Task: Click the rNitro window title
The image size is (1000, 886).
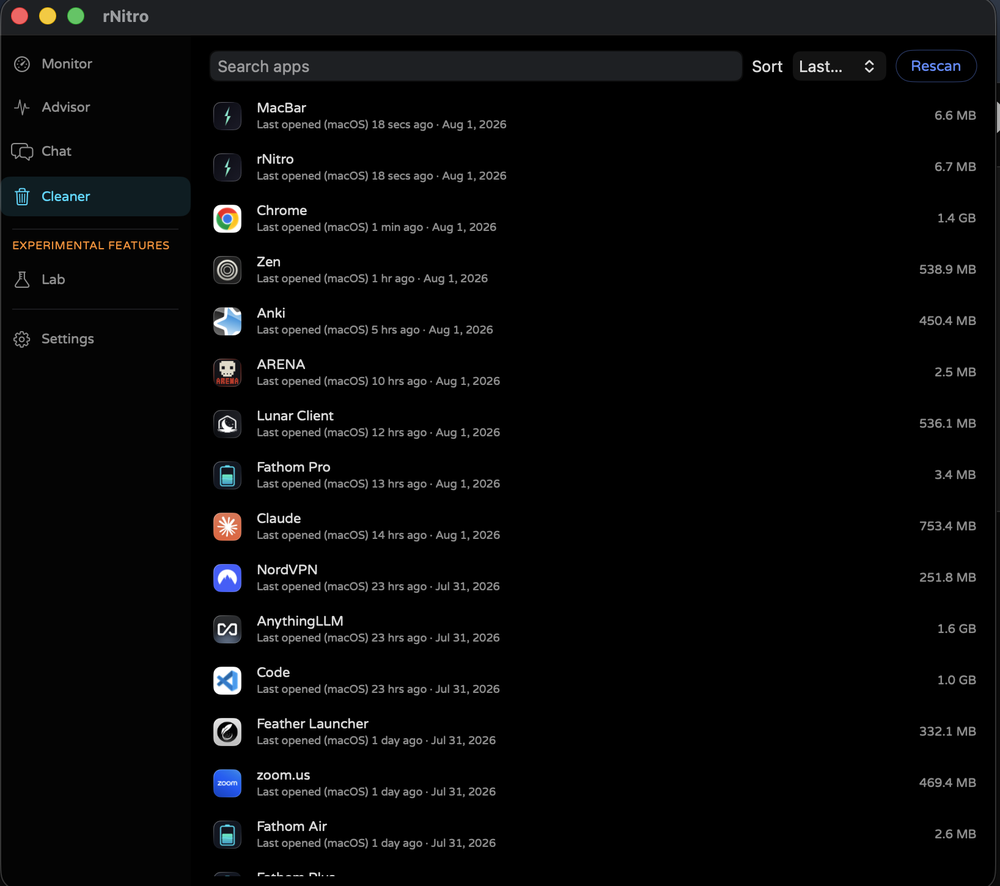Action: pos(126,17)
